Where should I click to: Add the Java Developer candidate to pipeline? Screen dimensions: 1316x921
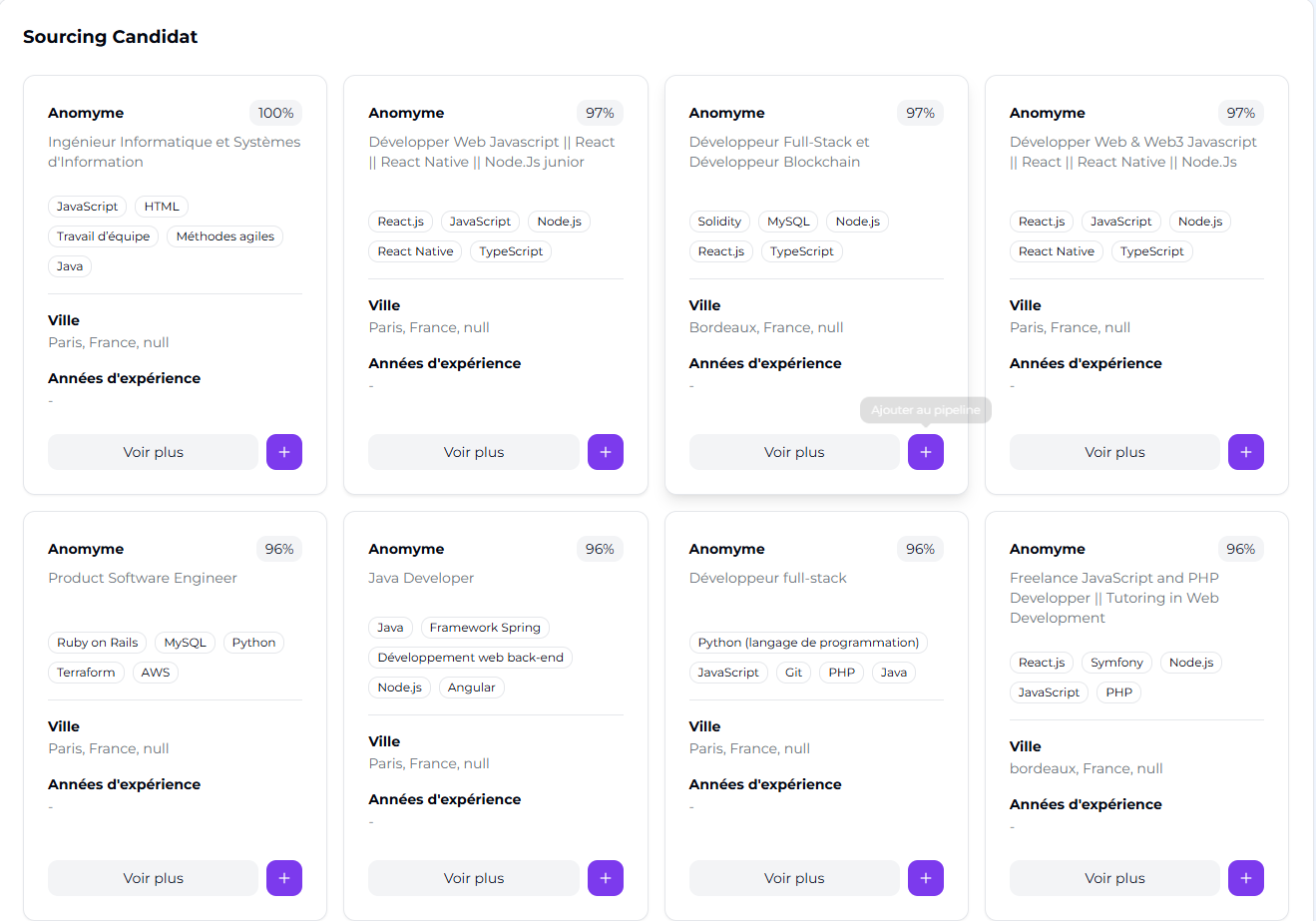click(606, 878)
